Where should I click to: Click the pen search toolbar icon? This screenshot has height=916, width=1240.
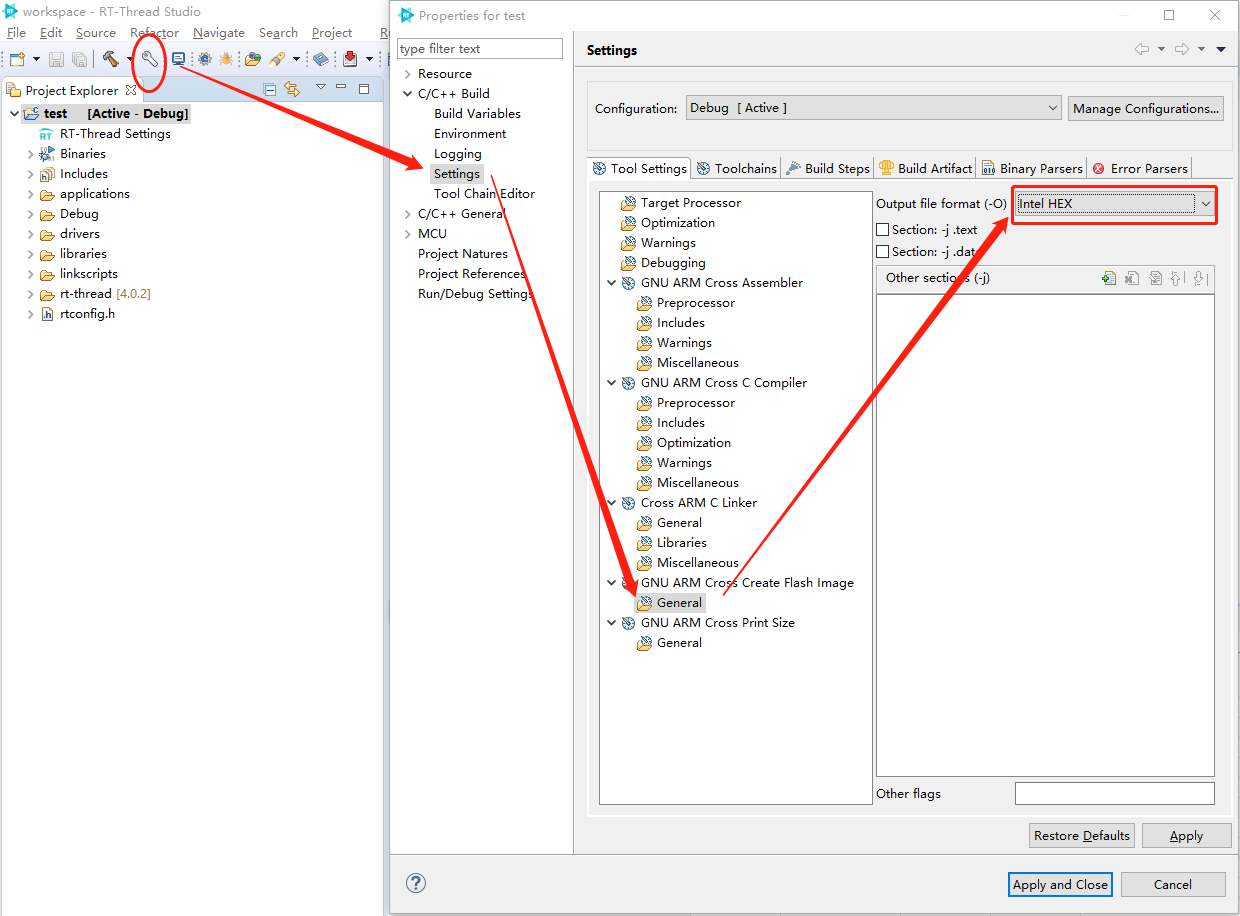[x=277, y=60]
